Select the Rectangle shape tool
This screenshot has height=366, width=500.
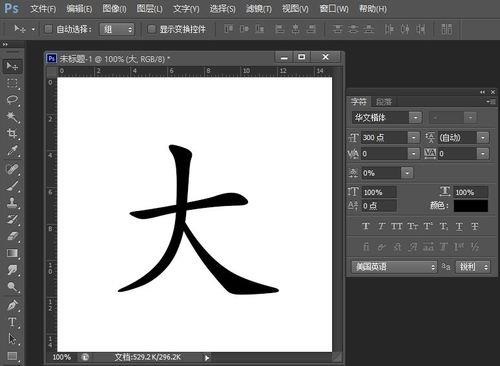[12, 356]
